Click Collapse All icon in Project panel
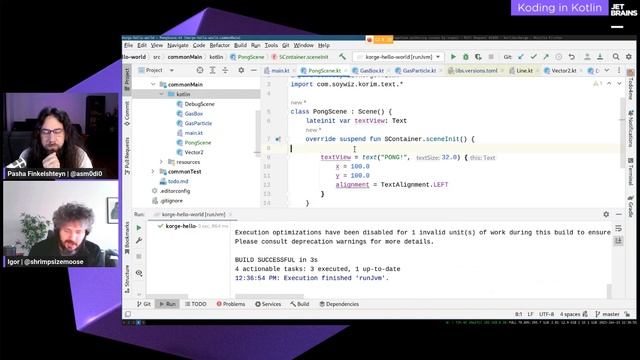 [225, 70]
